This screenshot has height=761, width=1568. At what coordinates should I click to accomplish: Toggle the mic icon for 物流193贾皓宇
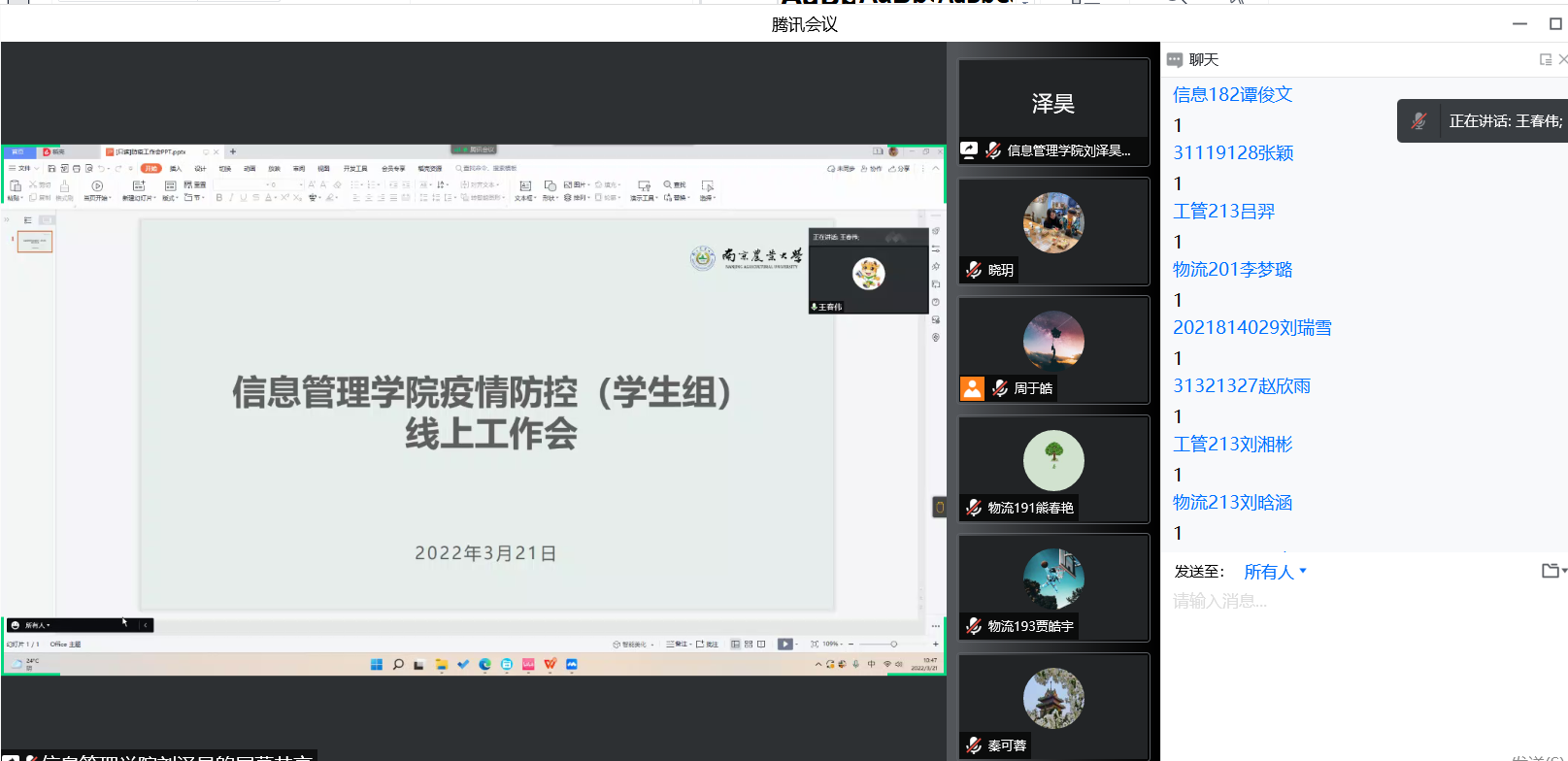[x=974, y=626]
